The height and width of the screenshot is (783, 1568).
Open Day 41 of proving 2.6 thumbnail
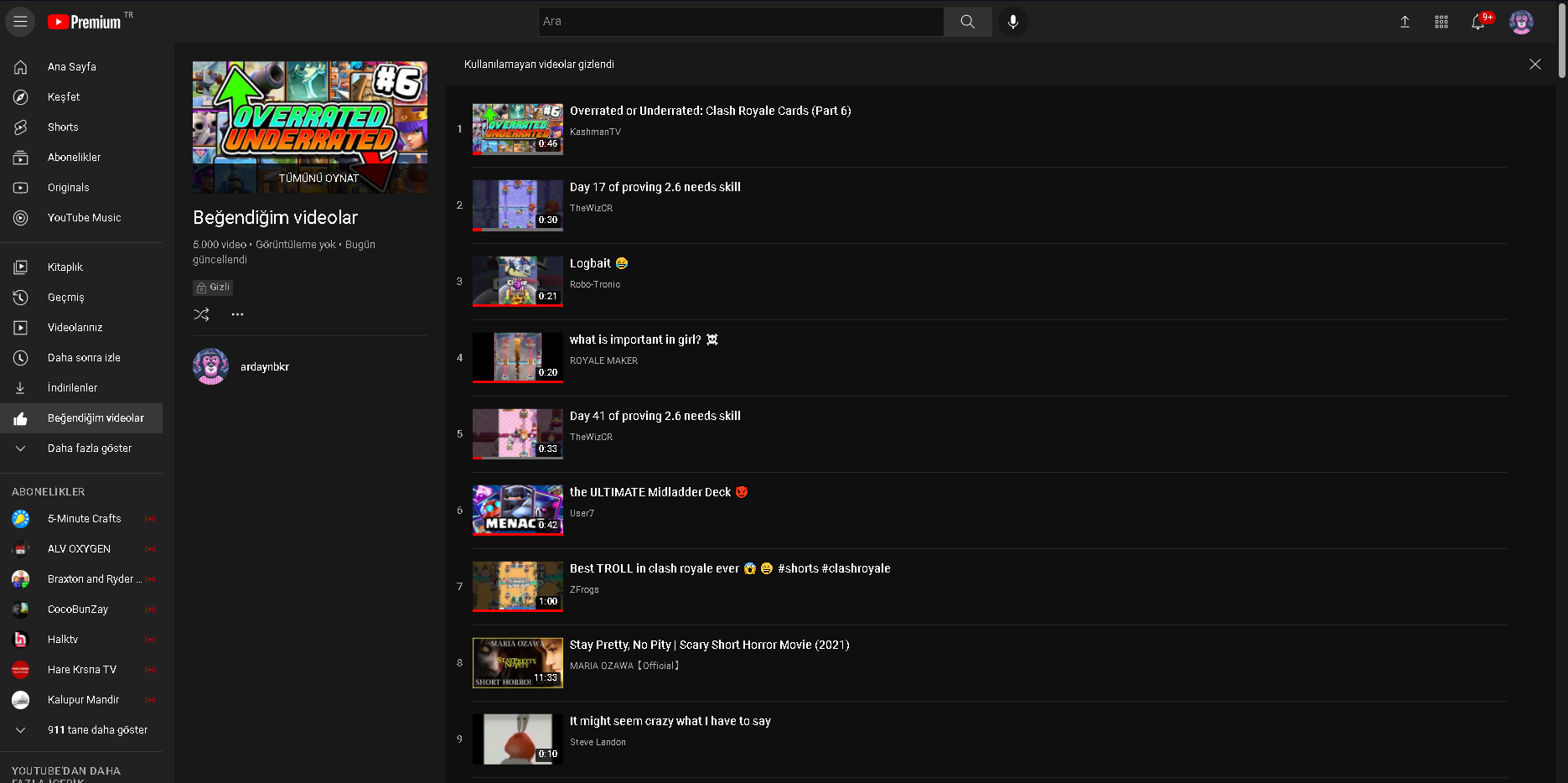(x=518, y=434)
